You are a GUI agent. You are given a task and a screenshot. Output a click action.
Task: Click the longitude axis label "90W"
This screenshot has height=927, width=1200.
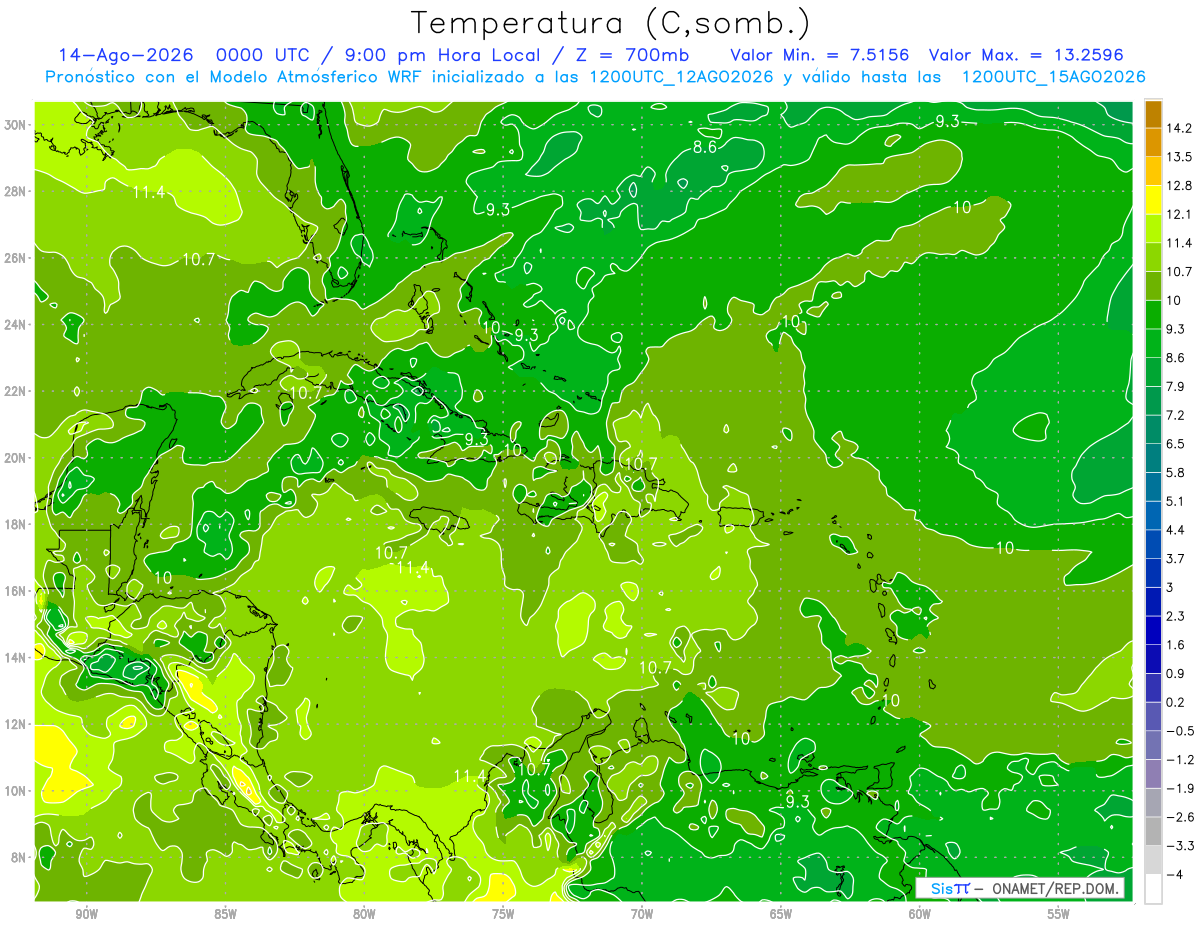[86, 914]
